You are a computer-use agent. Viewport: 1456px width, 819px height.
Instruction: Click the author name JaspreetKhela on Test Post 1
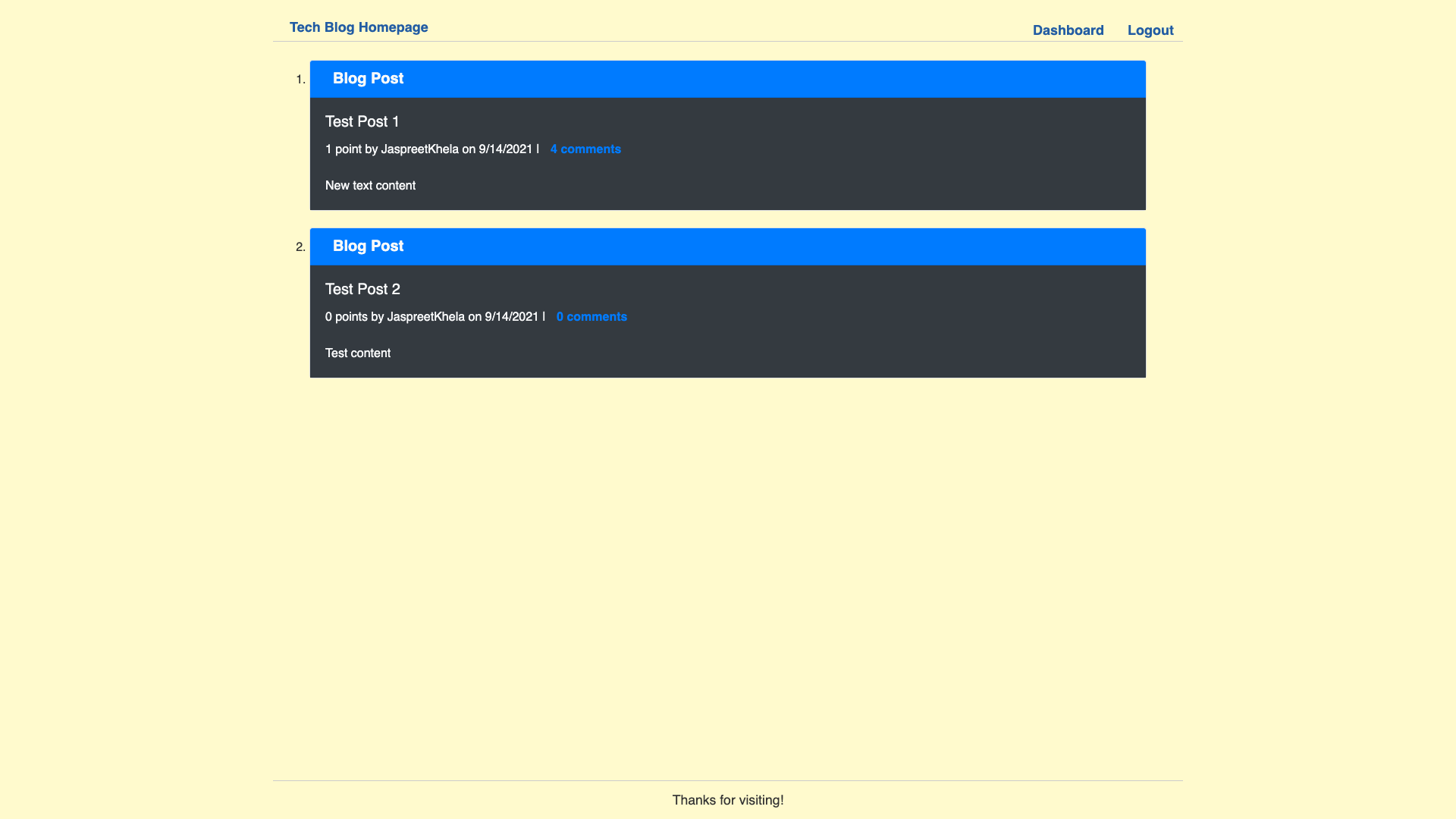(x=418, y=149)
